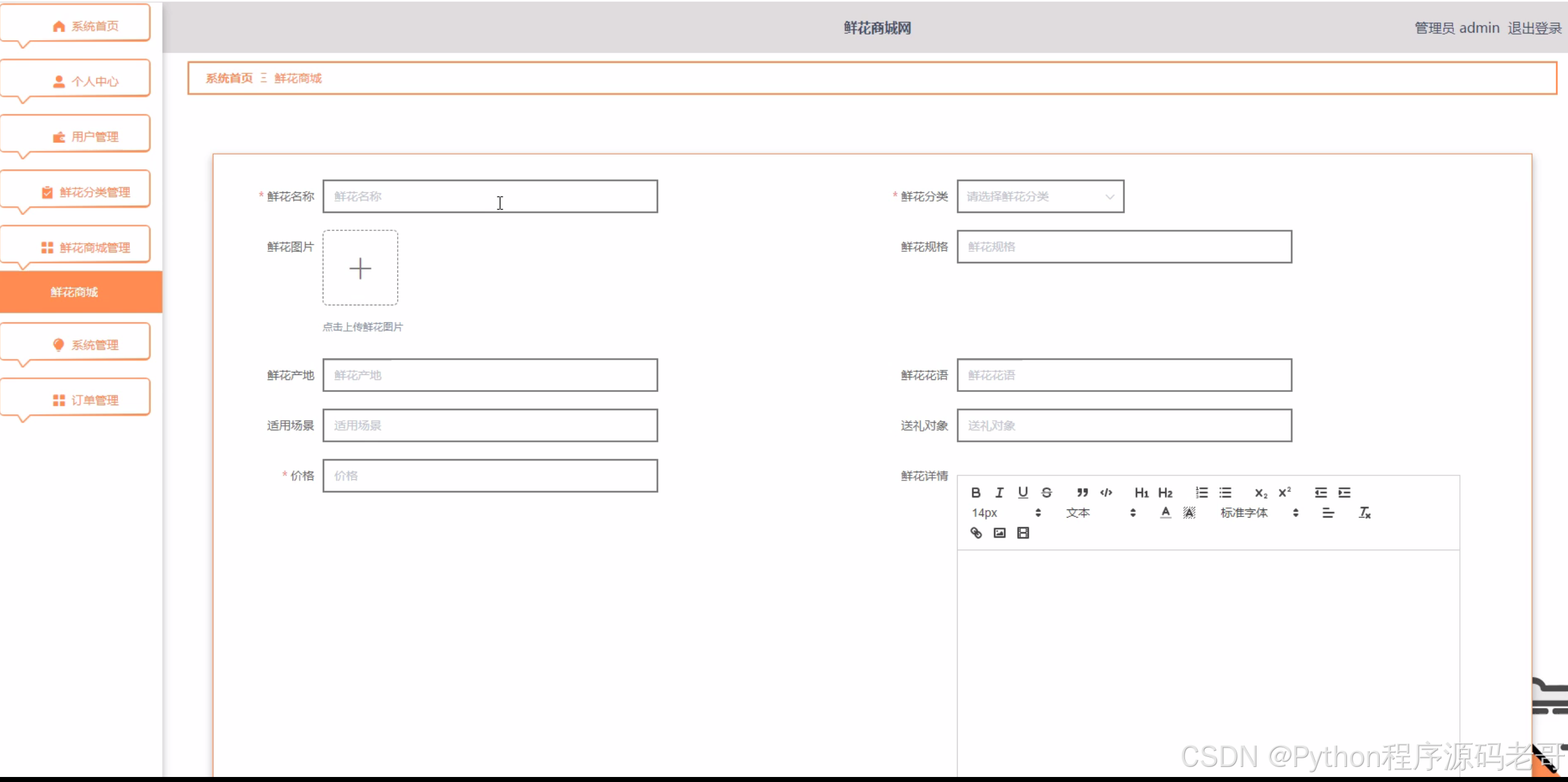The width and height of the screenshot is (1568, 782).
Task: Toggle bold formatting in the editor
Action: point(975,492)
